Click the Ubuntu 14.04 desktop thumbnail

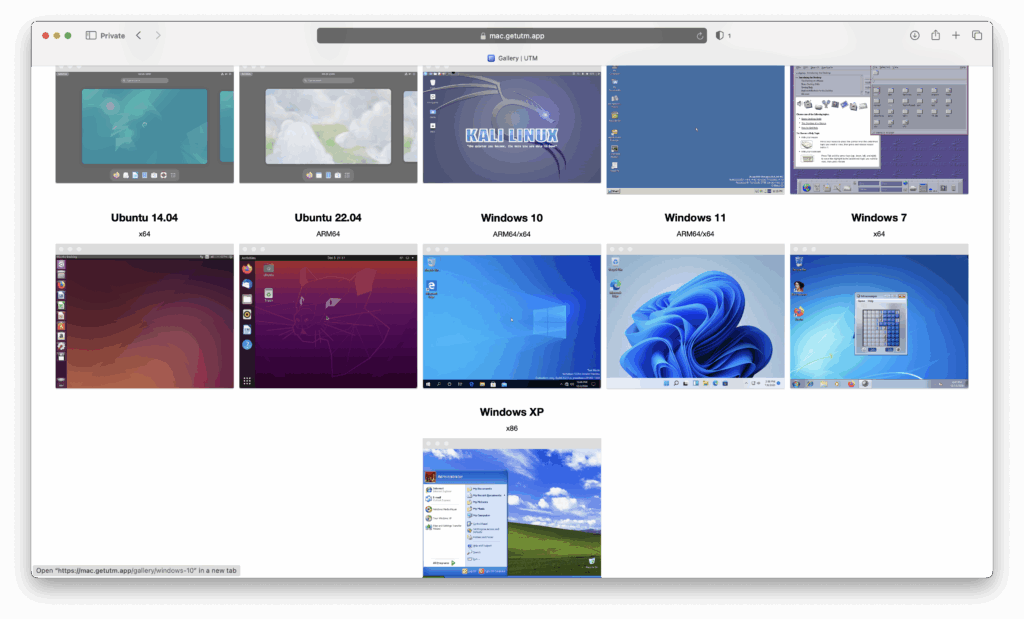144,315
